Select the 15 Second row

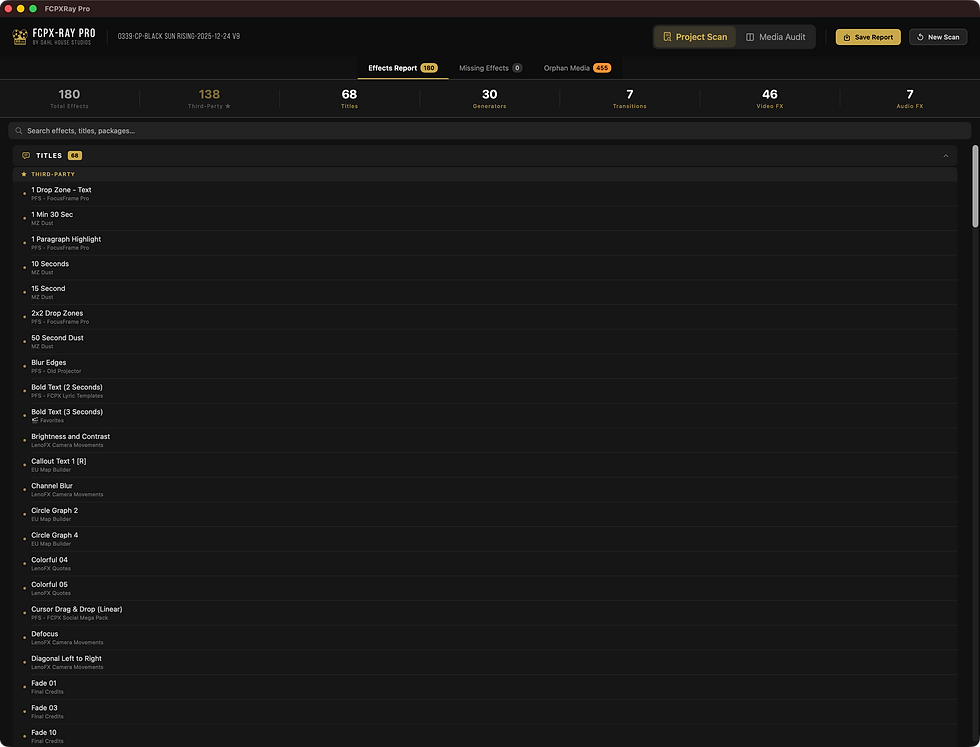[485, 293]
